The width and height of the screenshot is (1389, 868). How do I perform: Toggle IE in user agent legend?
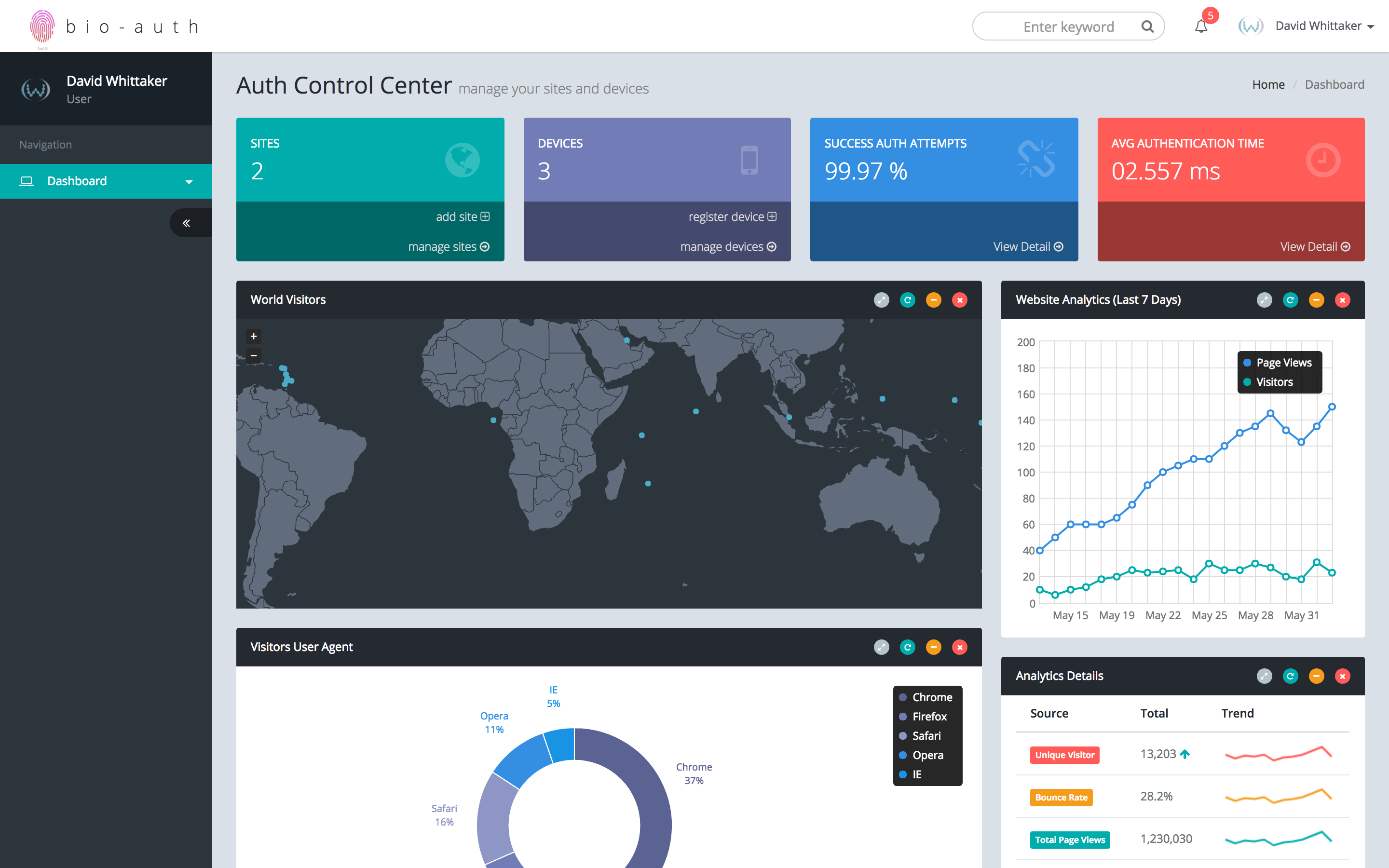[x=910, y=774]
